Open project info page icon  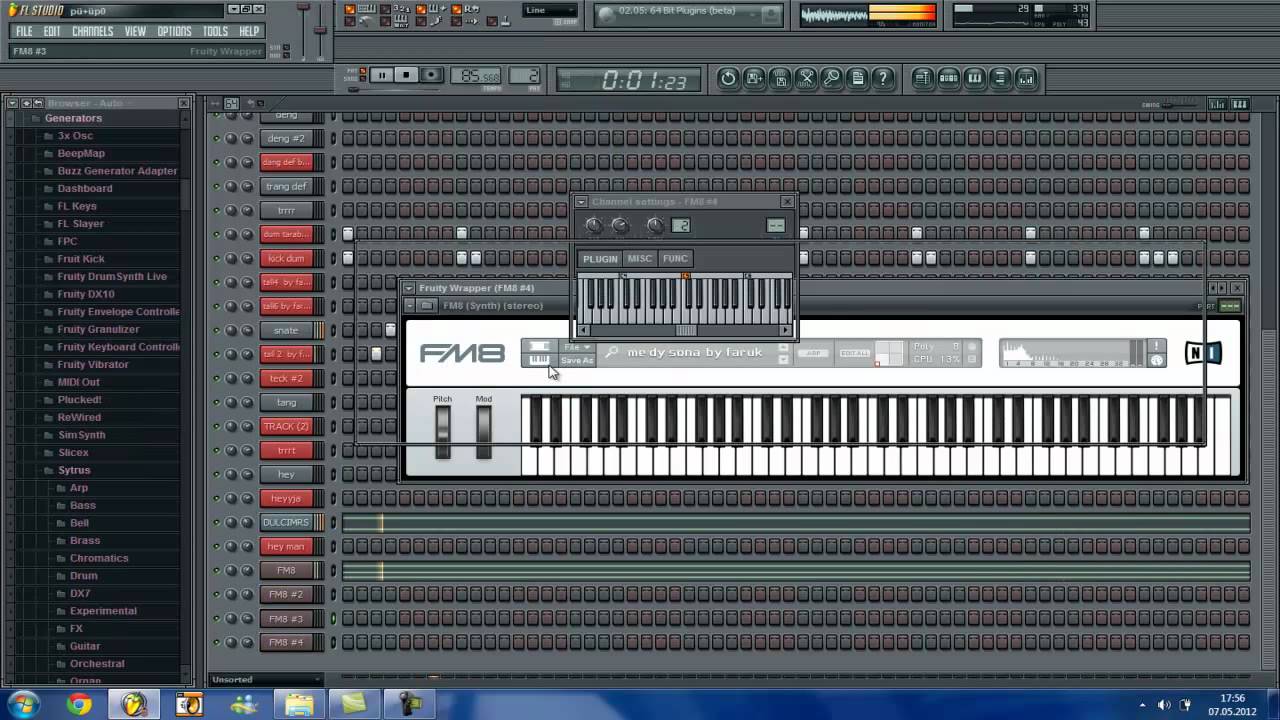[857, 78]
